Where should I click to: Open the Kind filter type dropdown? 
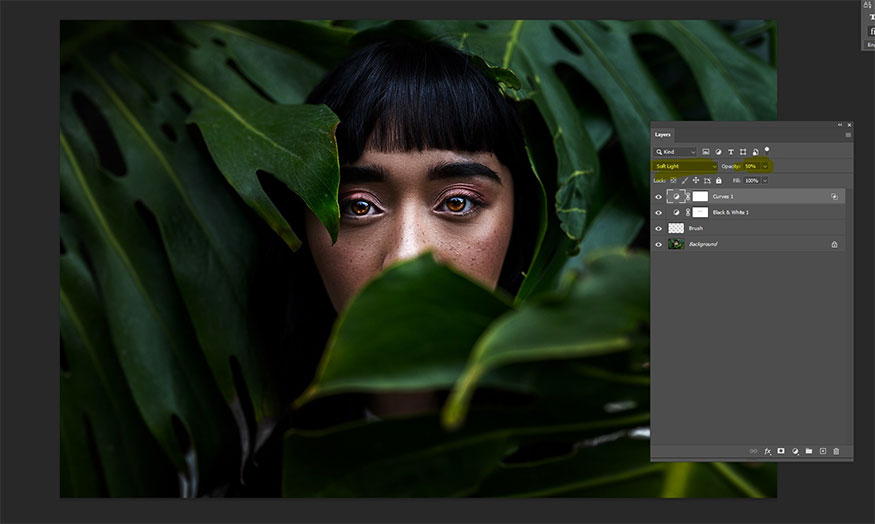(x=676, y=152)
